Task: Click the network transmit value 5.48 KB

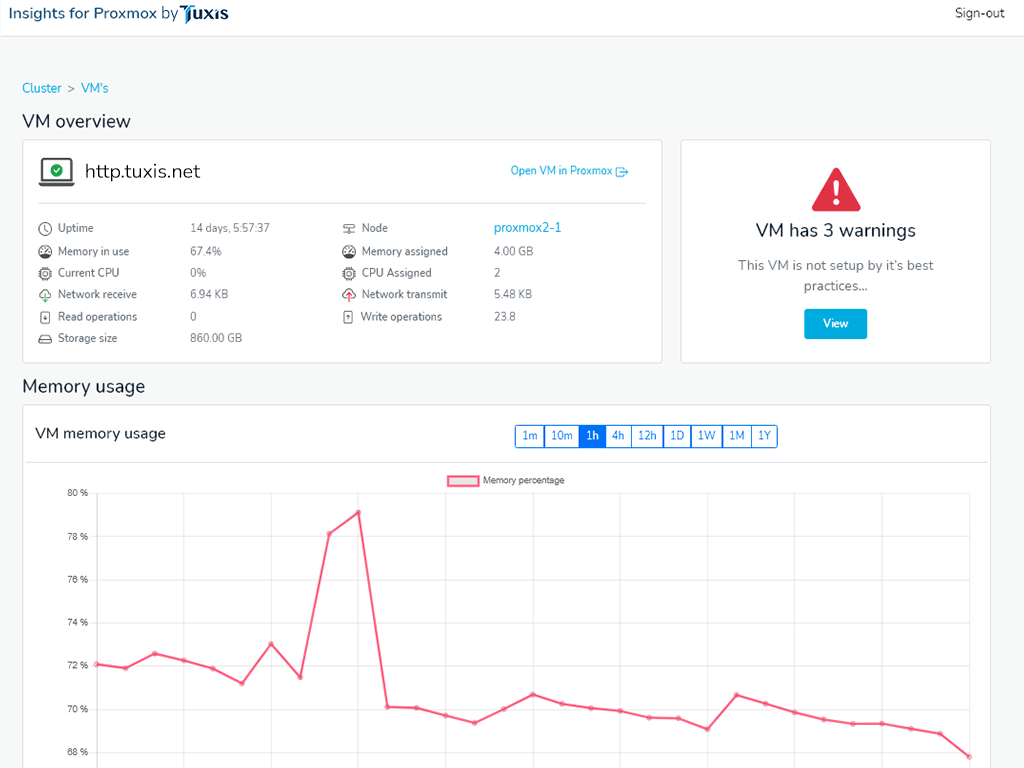Action: click(x=513, y=295)
